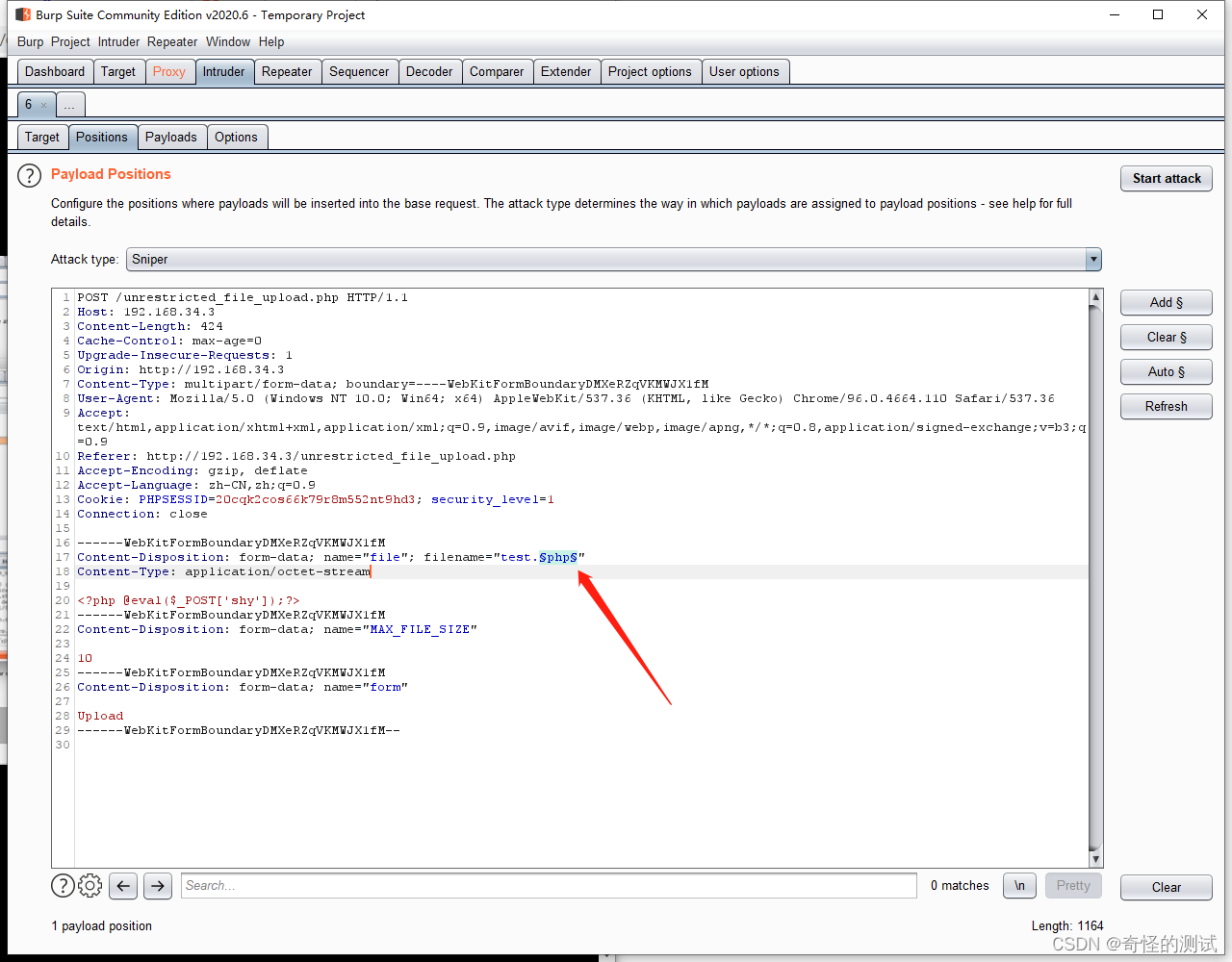Viewport: 1232px width, 962px height.
Task: Click the 'Length: 1164' status text
Action: tap(1067, 926)
